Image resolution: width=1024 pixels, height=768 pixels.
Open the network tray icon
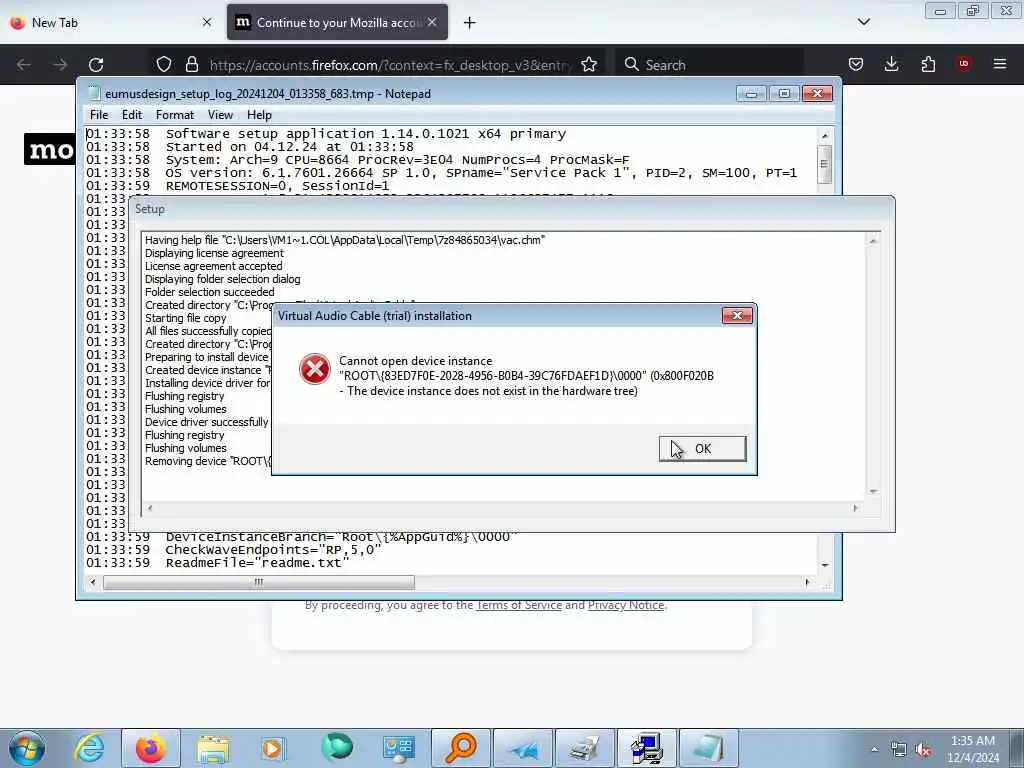(899, 749)
